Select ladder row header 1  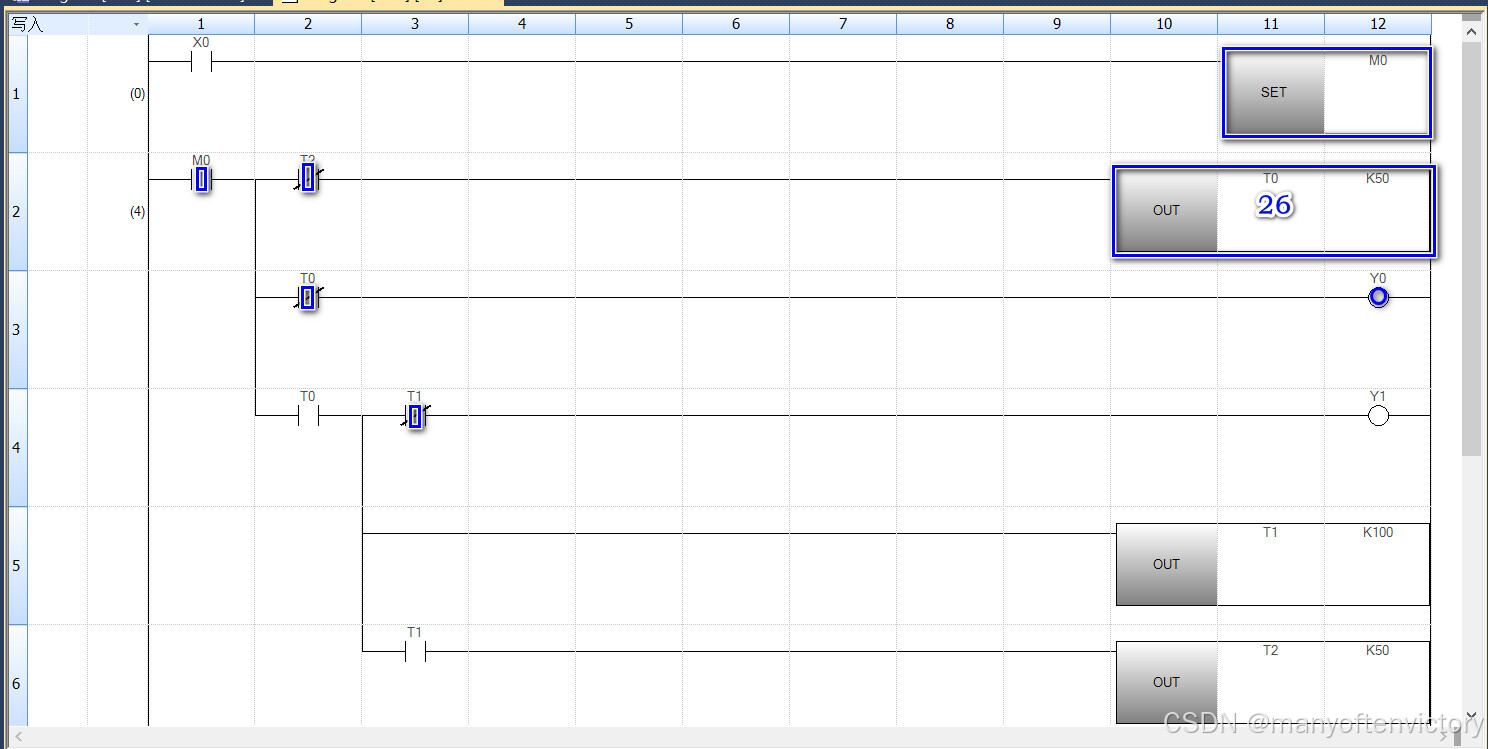point(17,94)
